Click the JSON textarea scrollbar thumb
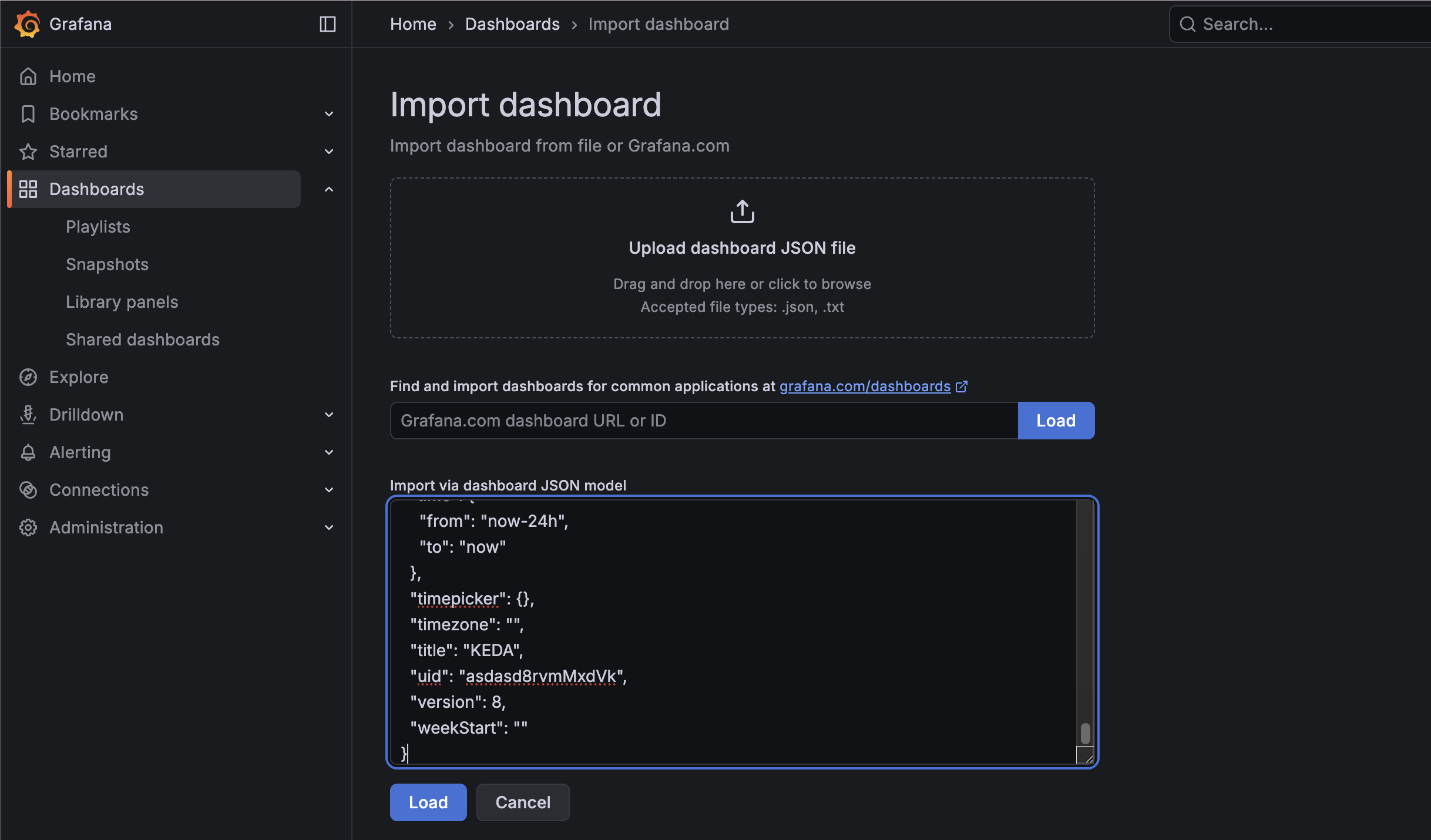The image size is (1431, 840). [1085, 733]
